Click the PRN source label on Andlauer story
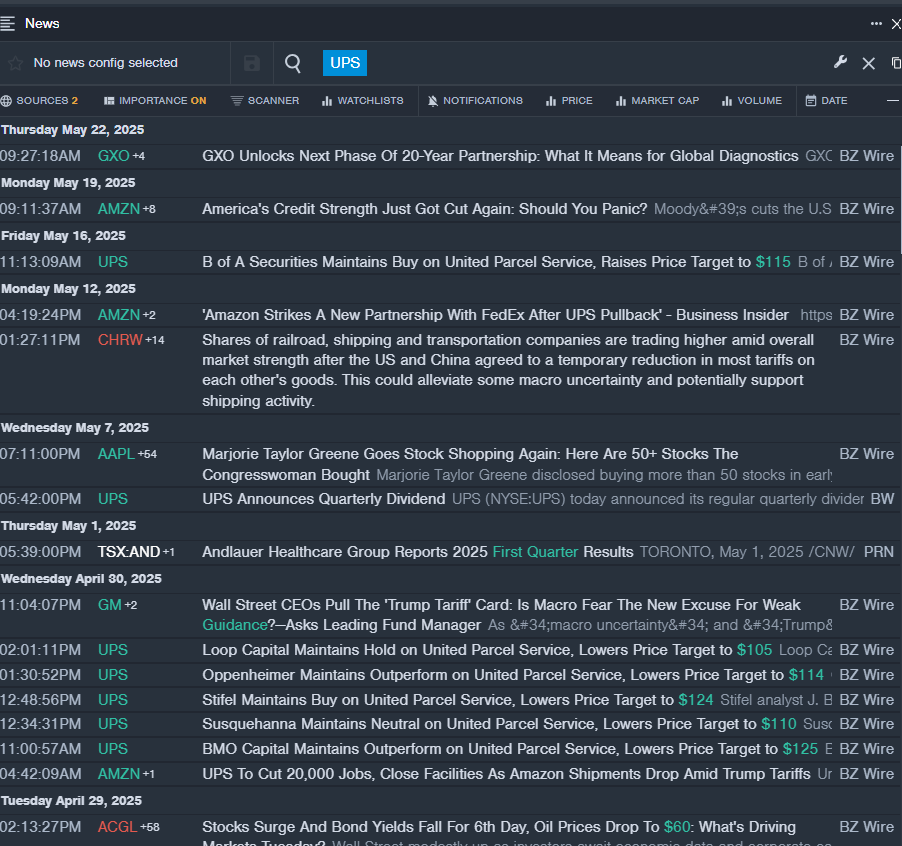The image size is (902, 846). coord(879,552)
